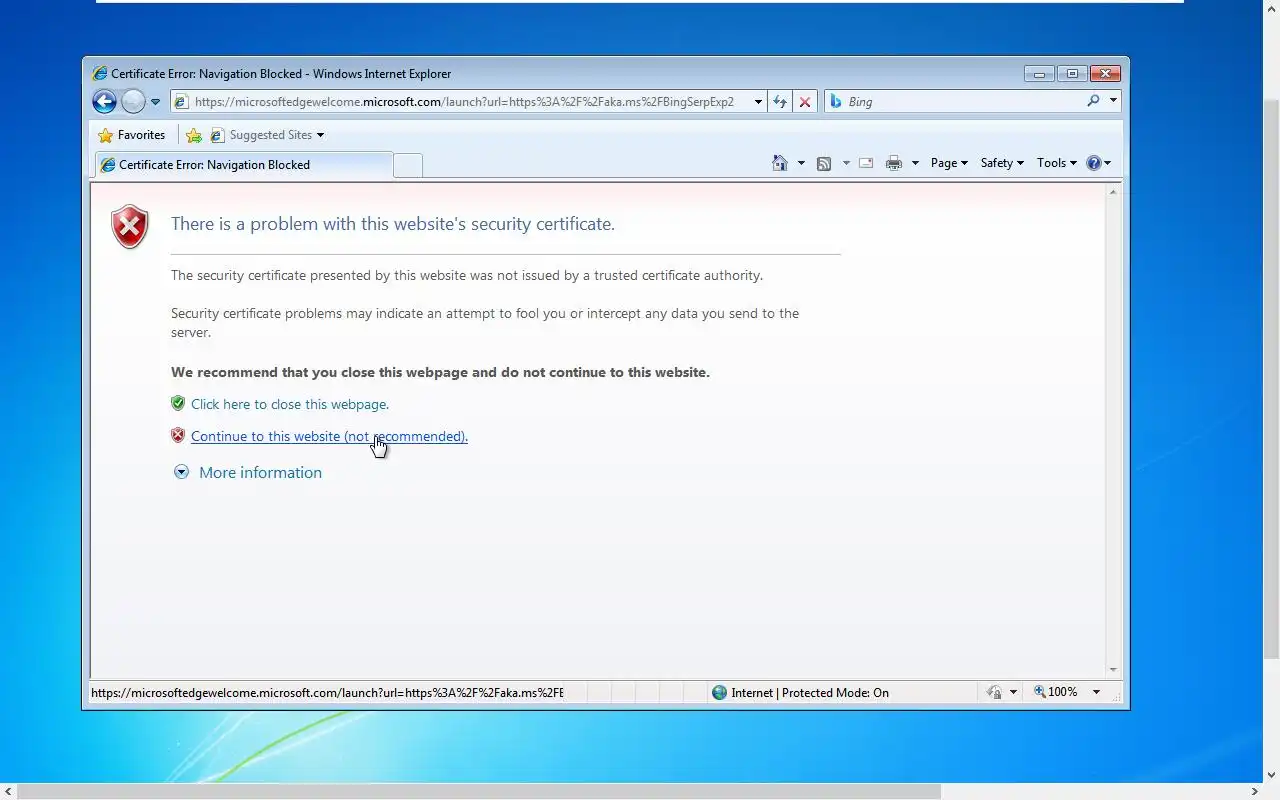Open the Help dropdown arrow
The width and height of the screenshot is (1280, 800).
click(x=1107, y=163)
